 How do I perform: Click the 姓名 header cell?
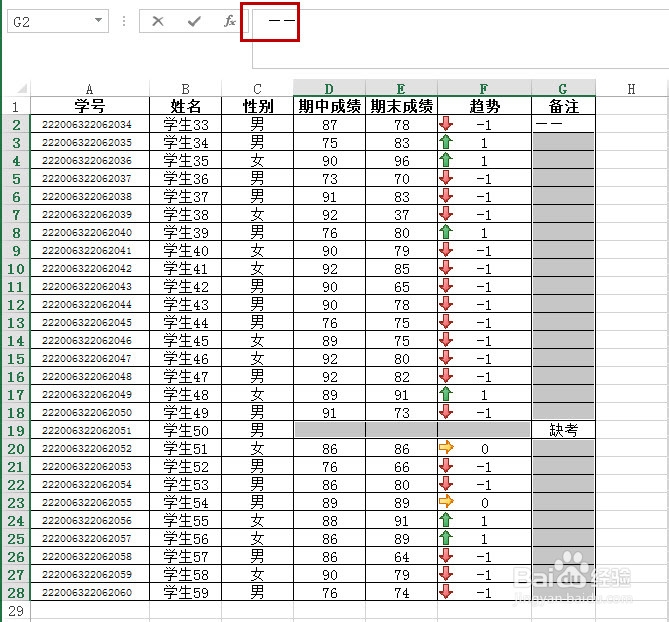coord(185,106)
